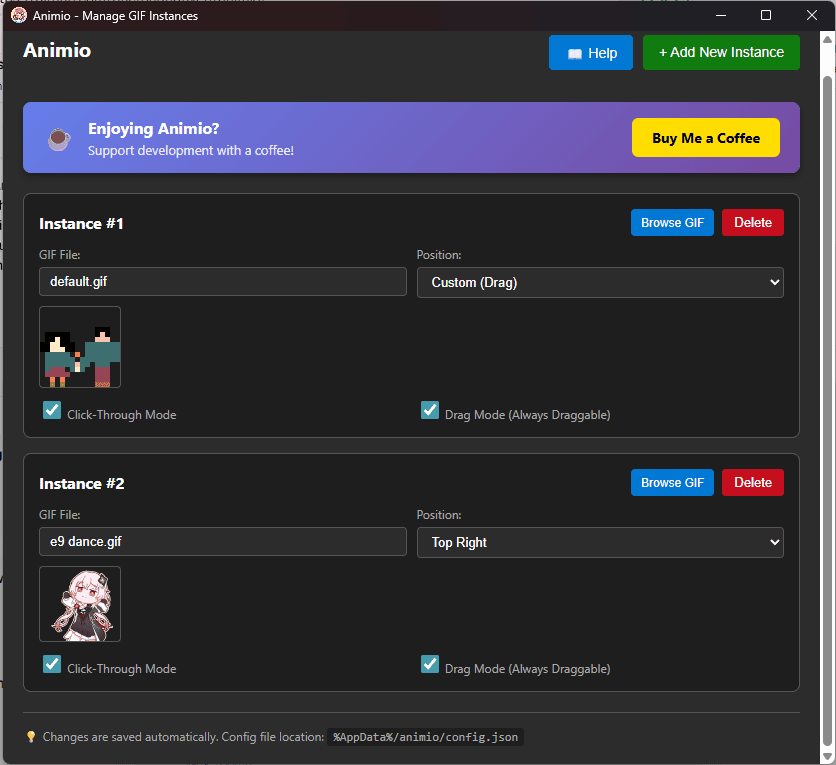
Task: Toggle Drag Mode checkbox for Instance #1
Action: 430,410
